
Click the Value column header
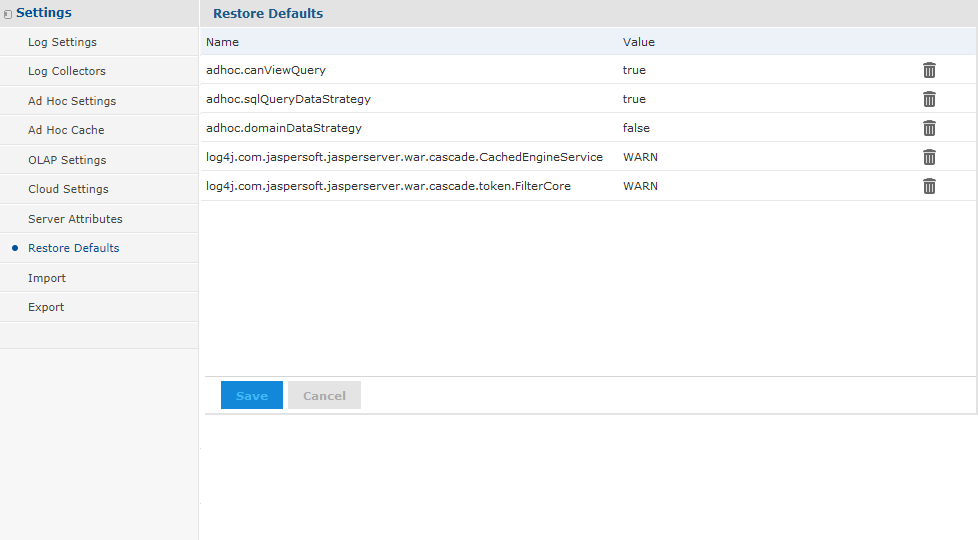pos(639,42)
